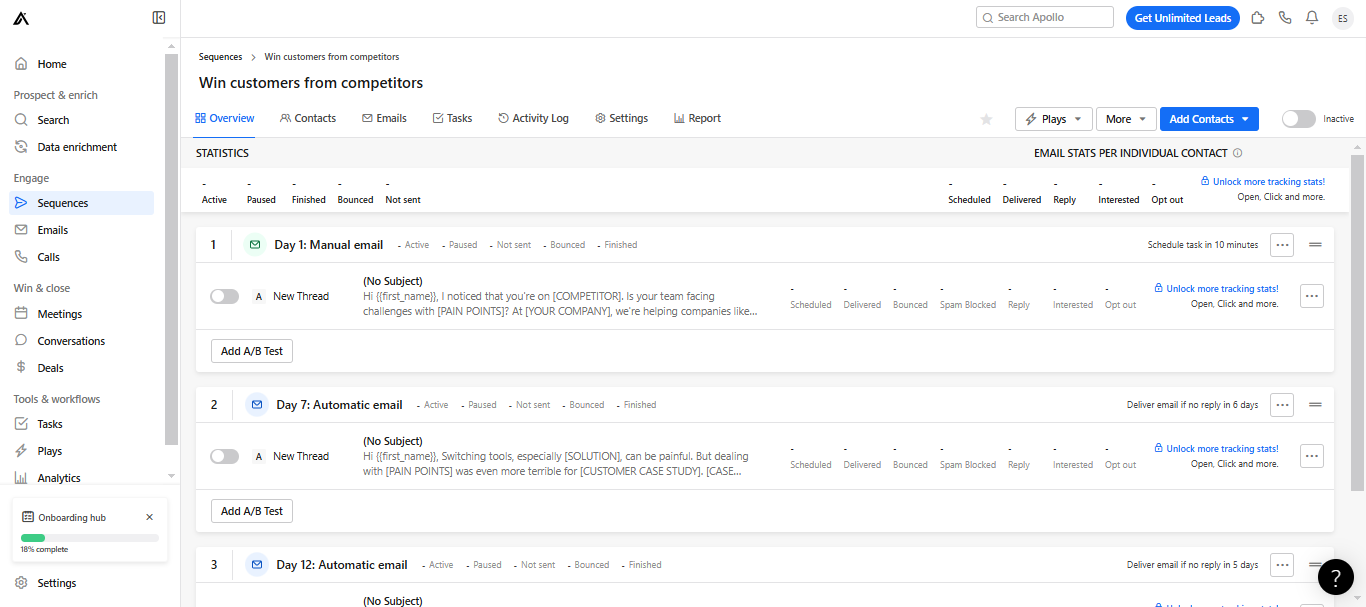Collapse the left sidebar panel
Viewport: 1366px width, 607px height.
pos(159,17)
